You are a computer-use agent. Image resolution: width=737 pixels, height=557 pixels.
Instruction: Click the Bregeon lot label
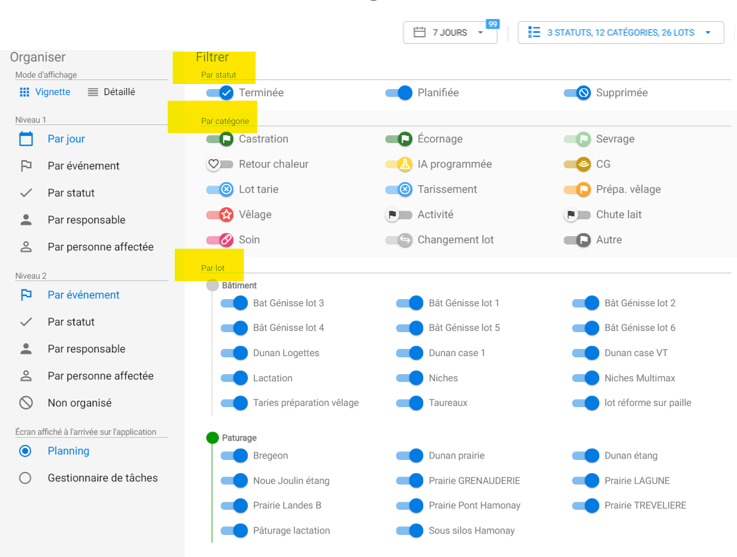click(271, 455)
